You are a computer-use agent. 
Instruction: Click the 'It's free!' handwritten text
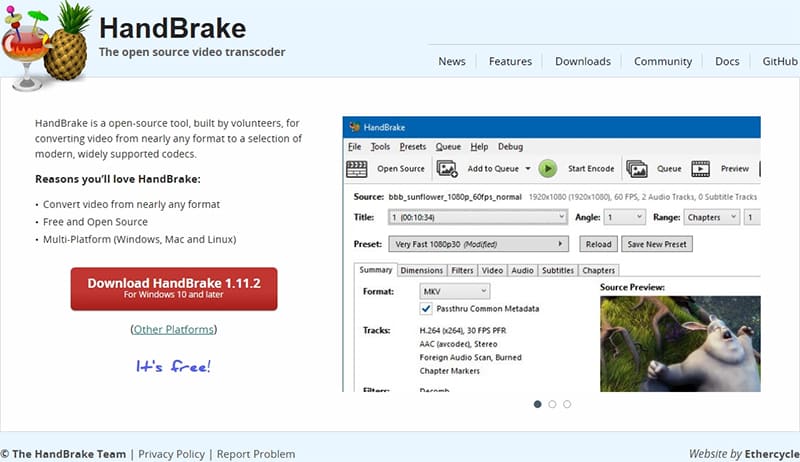pyautogui.click(x=173, y=366)
